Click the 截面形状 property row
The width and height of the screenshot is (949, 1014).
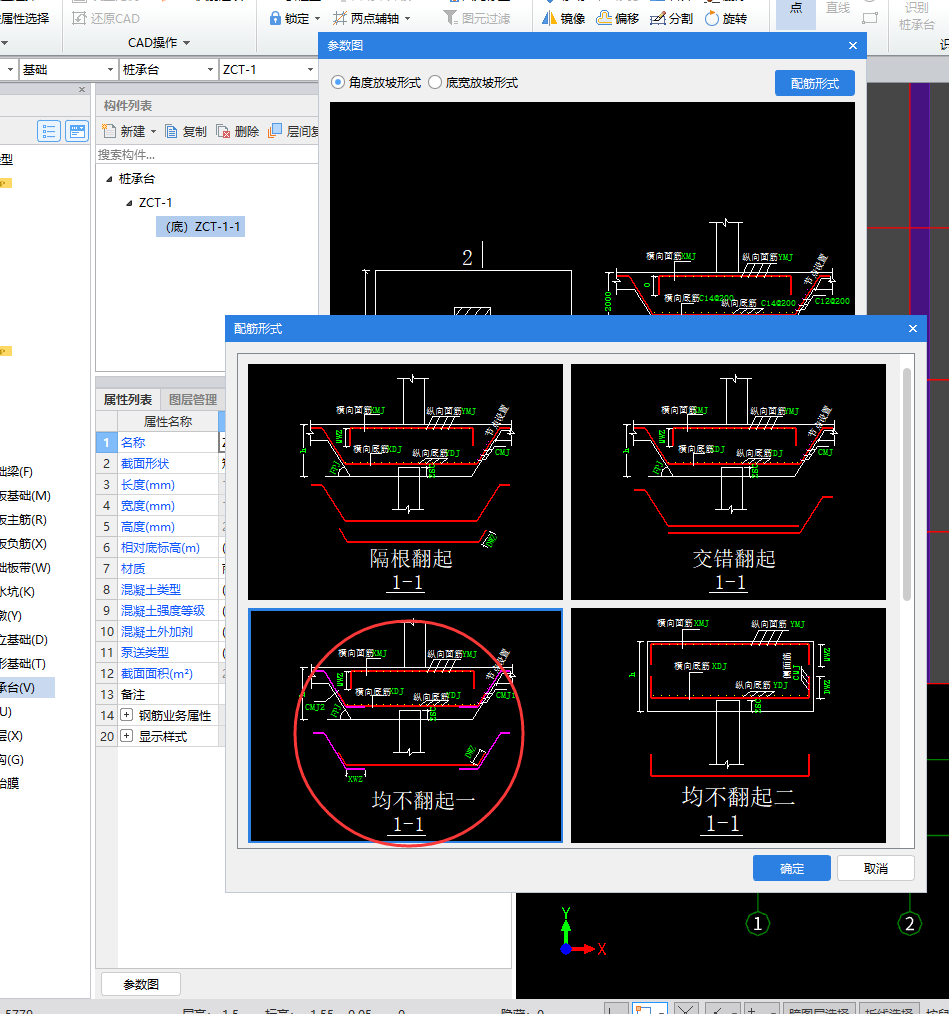coord(160,464)
